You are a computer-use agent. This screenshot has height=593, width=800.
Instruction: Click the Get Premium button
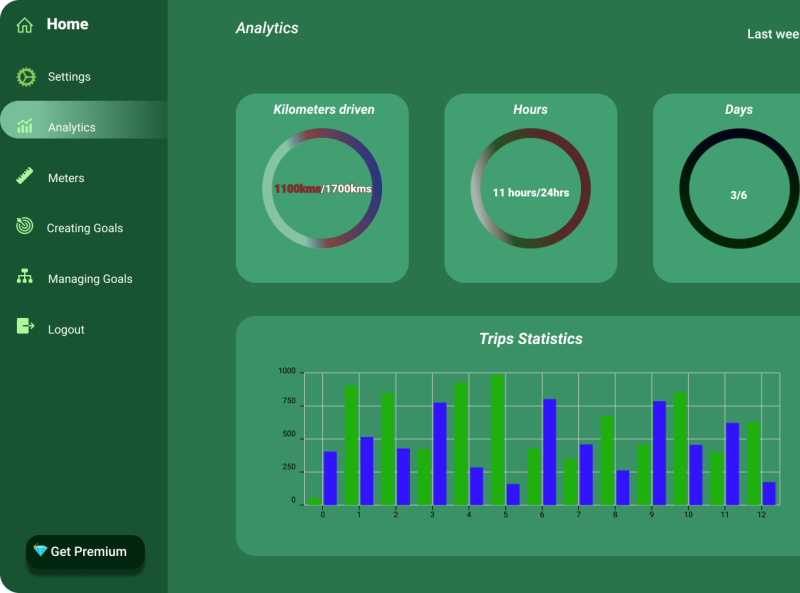point(85,551)
